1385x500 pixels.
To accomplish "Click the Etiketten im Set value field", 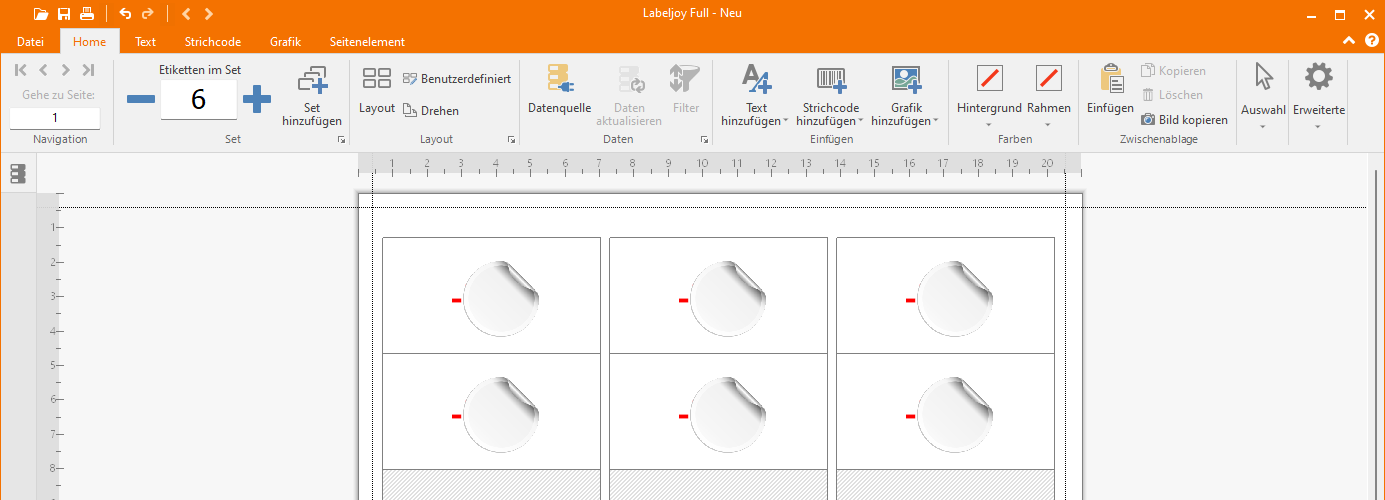I will coord(198,100).
